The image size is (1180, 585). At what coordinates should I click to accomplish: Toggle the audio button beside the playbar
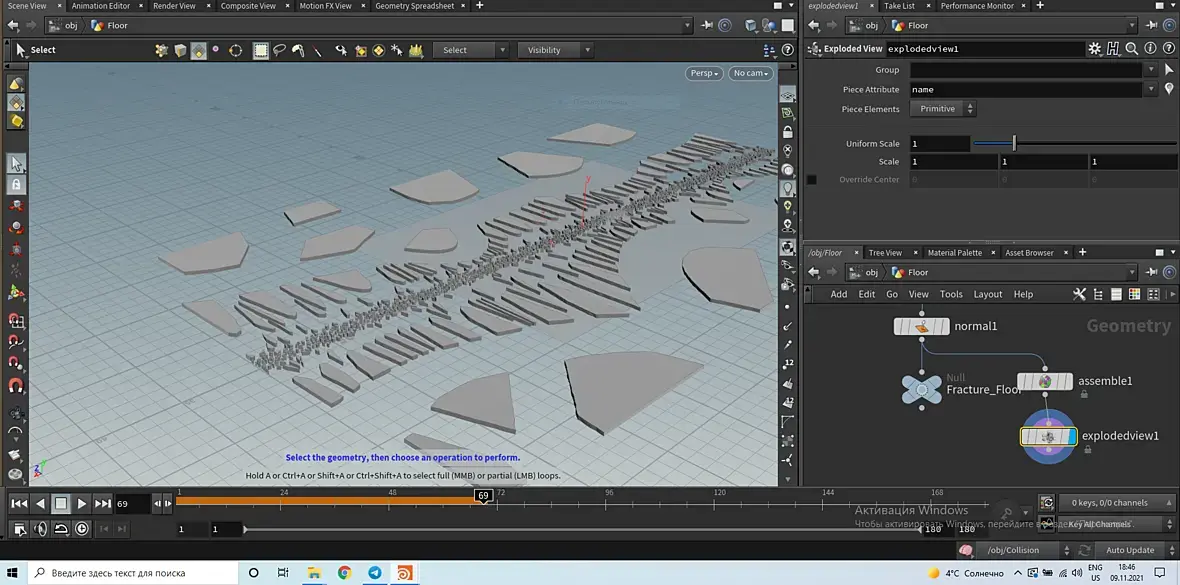pyautogui.click(x=41, y=529)
